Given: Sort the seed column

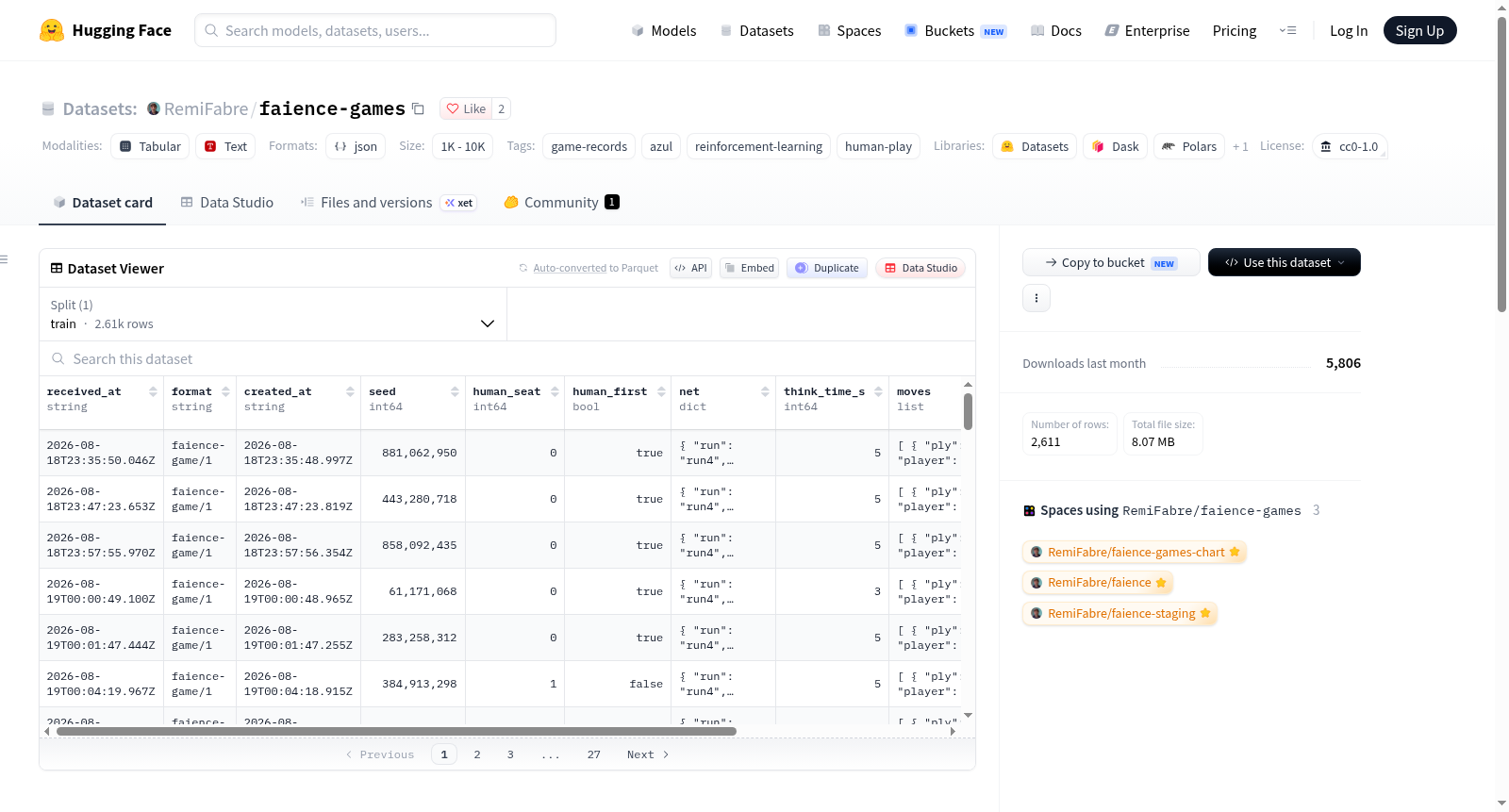Looking at the screenshot, I should (x=455, y=391).
